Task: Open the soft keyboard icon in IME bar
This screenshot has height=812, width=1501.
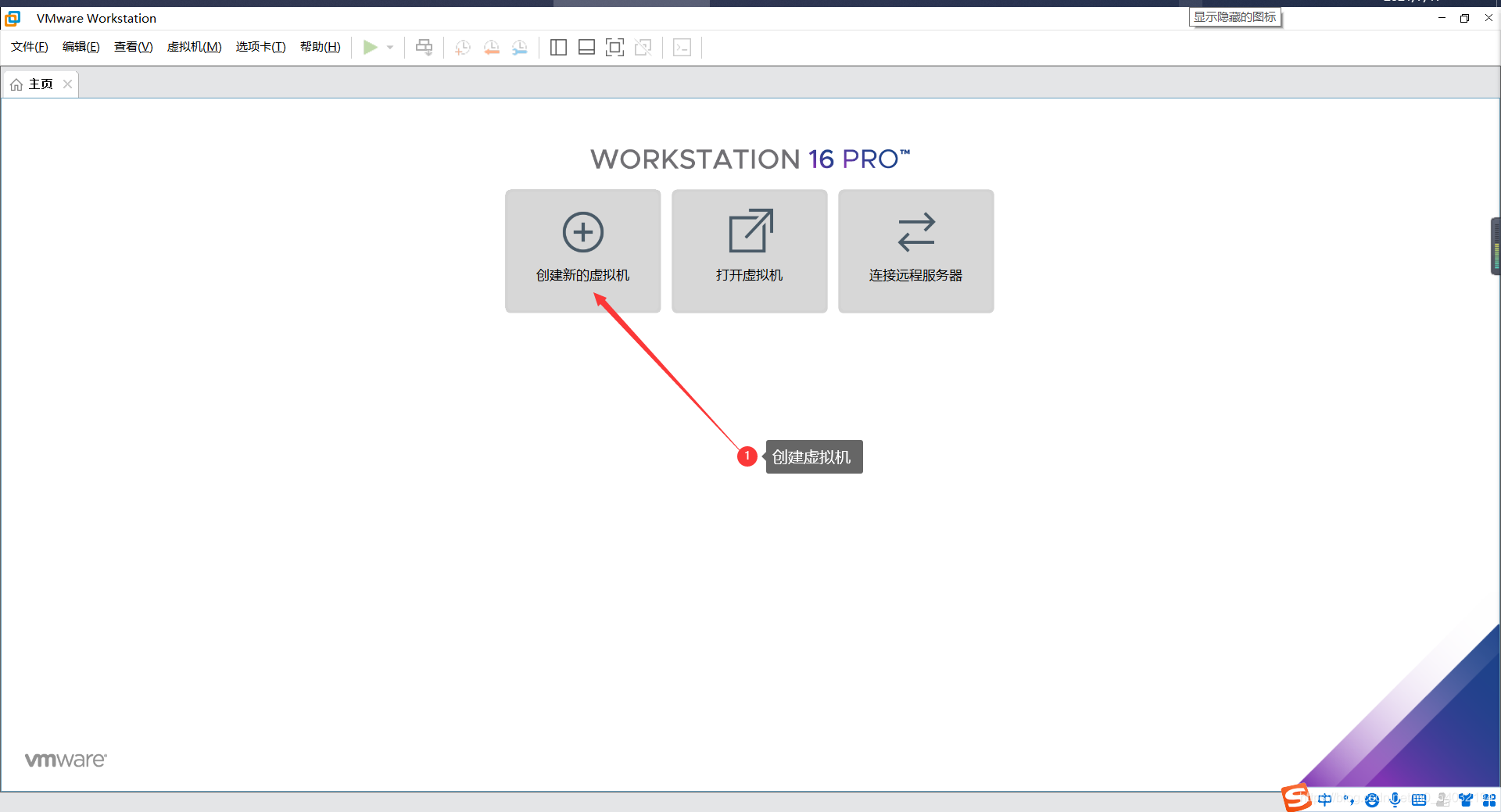Action: [x=1419, y=799]
